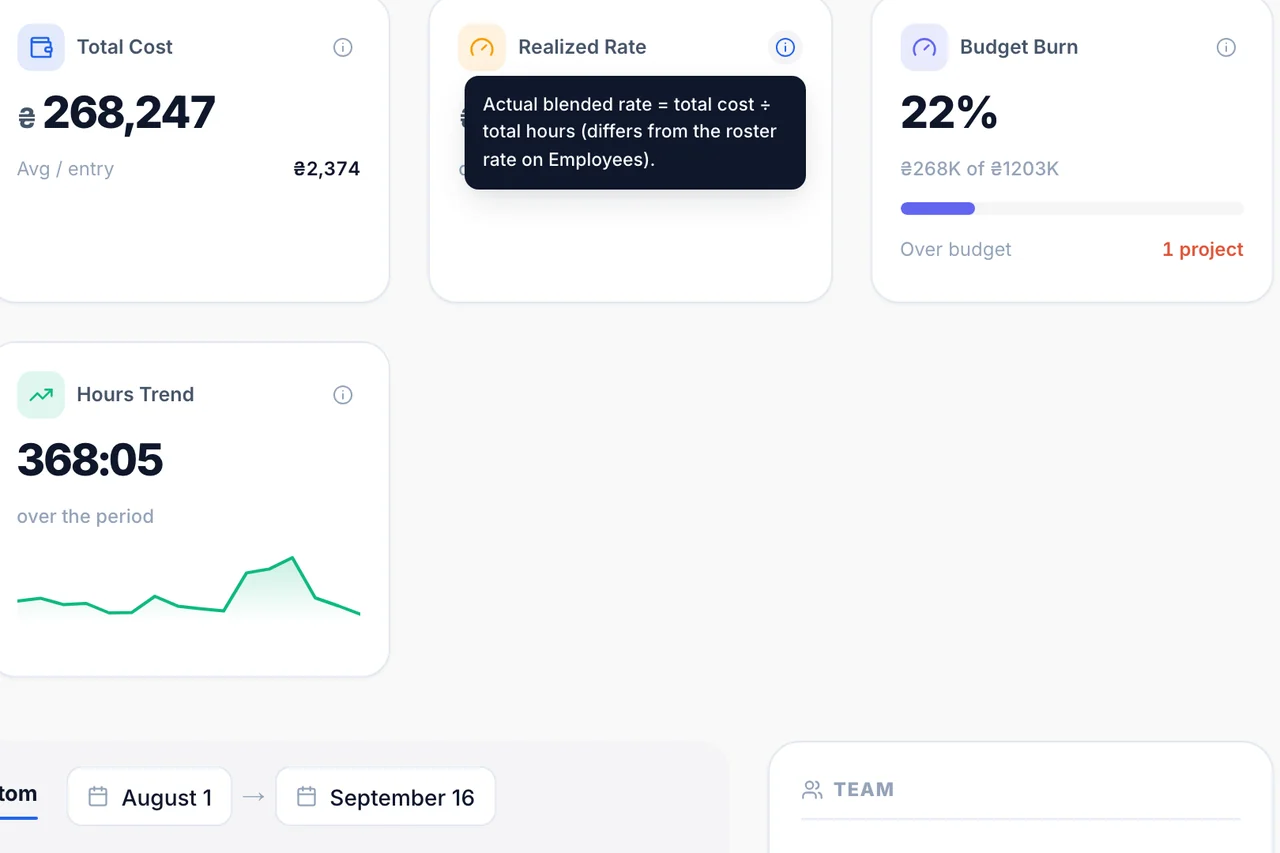Screen dimensions: 1280x853
Task: Open the September 16 end date picker
Action: (x=386, y=797)
